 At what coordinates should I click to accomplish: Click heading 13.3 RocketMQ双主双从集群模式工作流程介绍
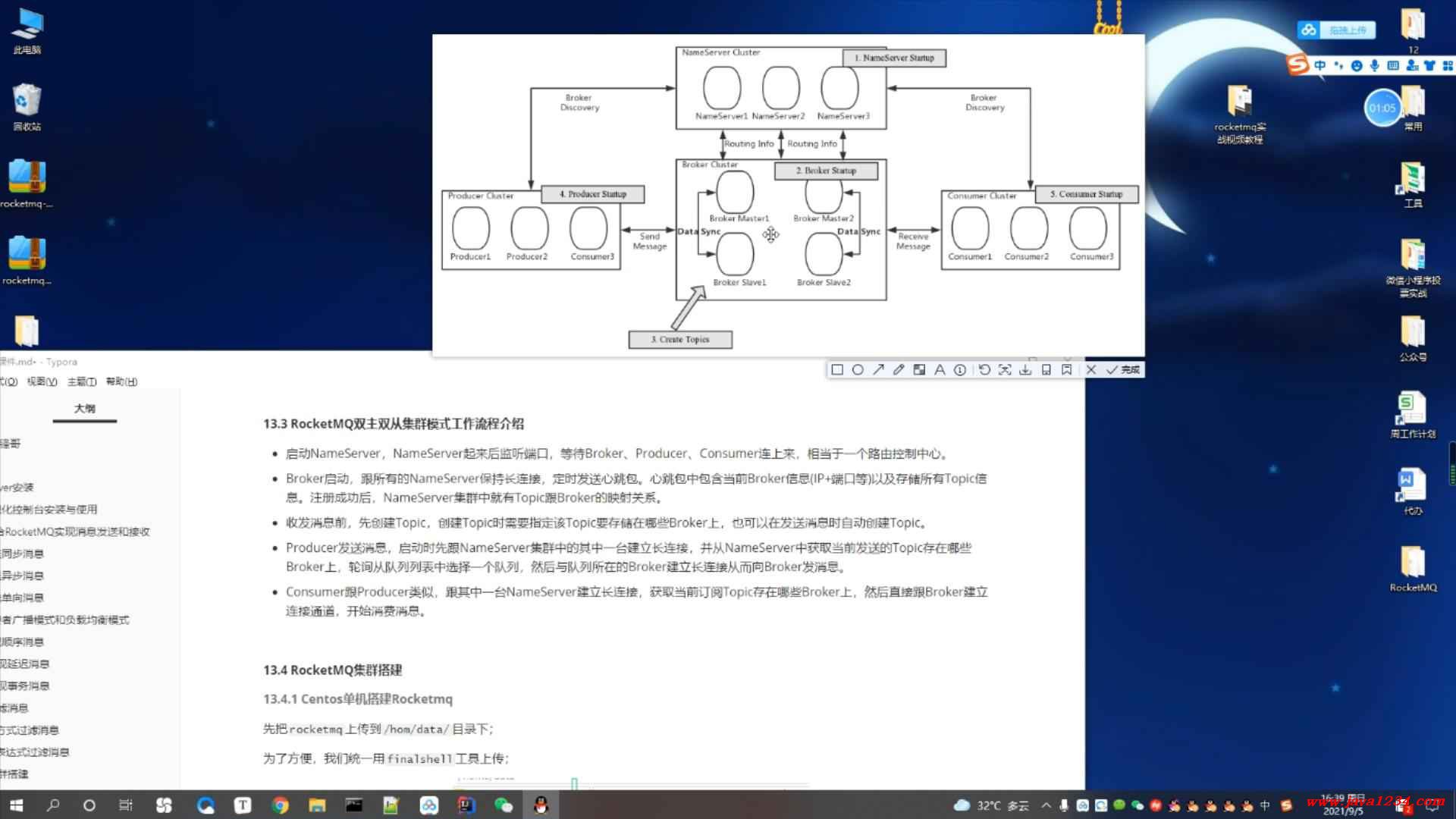(394, 424)
